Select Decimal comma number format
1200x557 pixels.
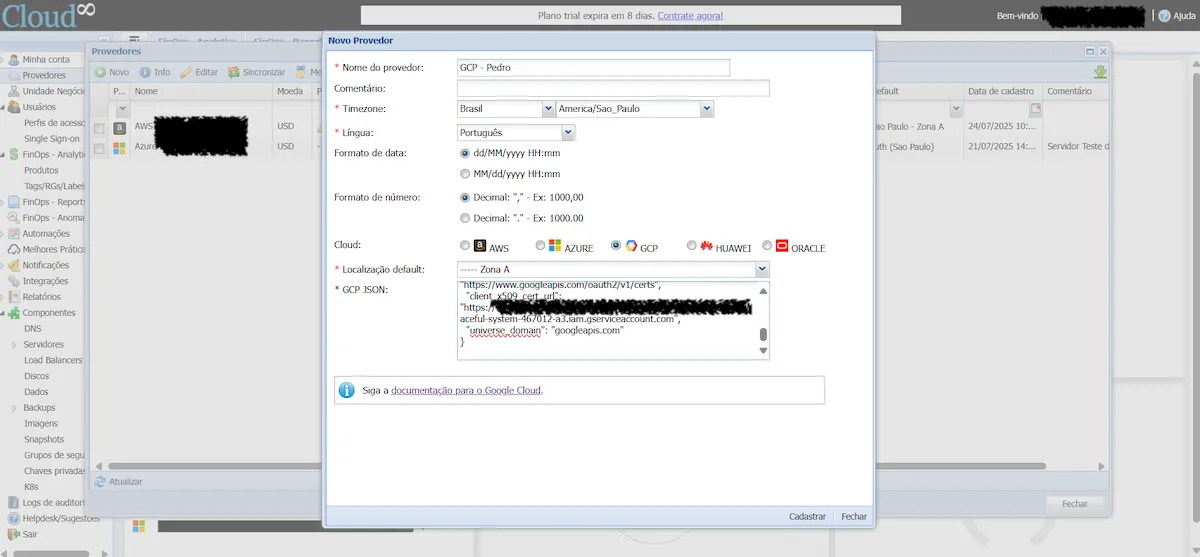click(465, 197)
